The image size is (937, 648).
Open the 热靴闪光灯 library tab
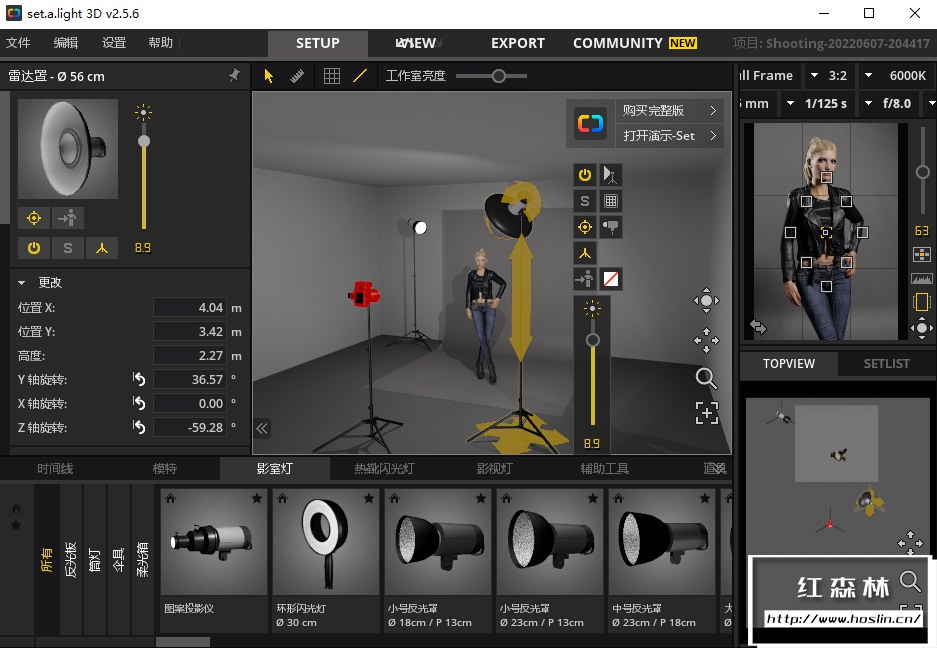click(384, 468)
